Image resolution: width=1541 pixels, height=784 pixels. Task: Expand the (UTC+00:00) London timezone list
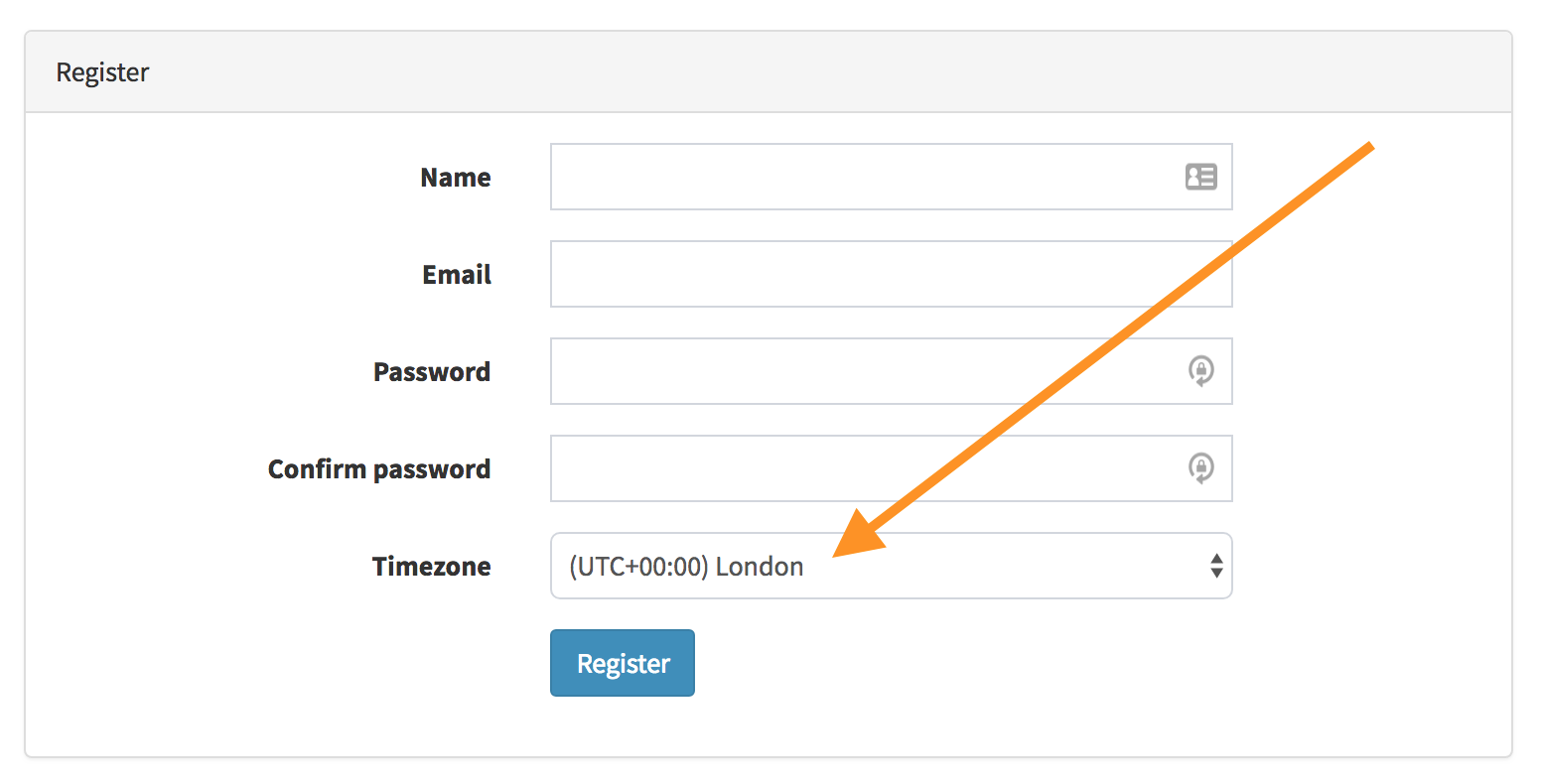pos(891,566)
